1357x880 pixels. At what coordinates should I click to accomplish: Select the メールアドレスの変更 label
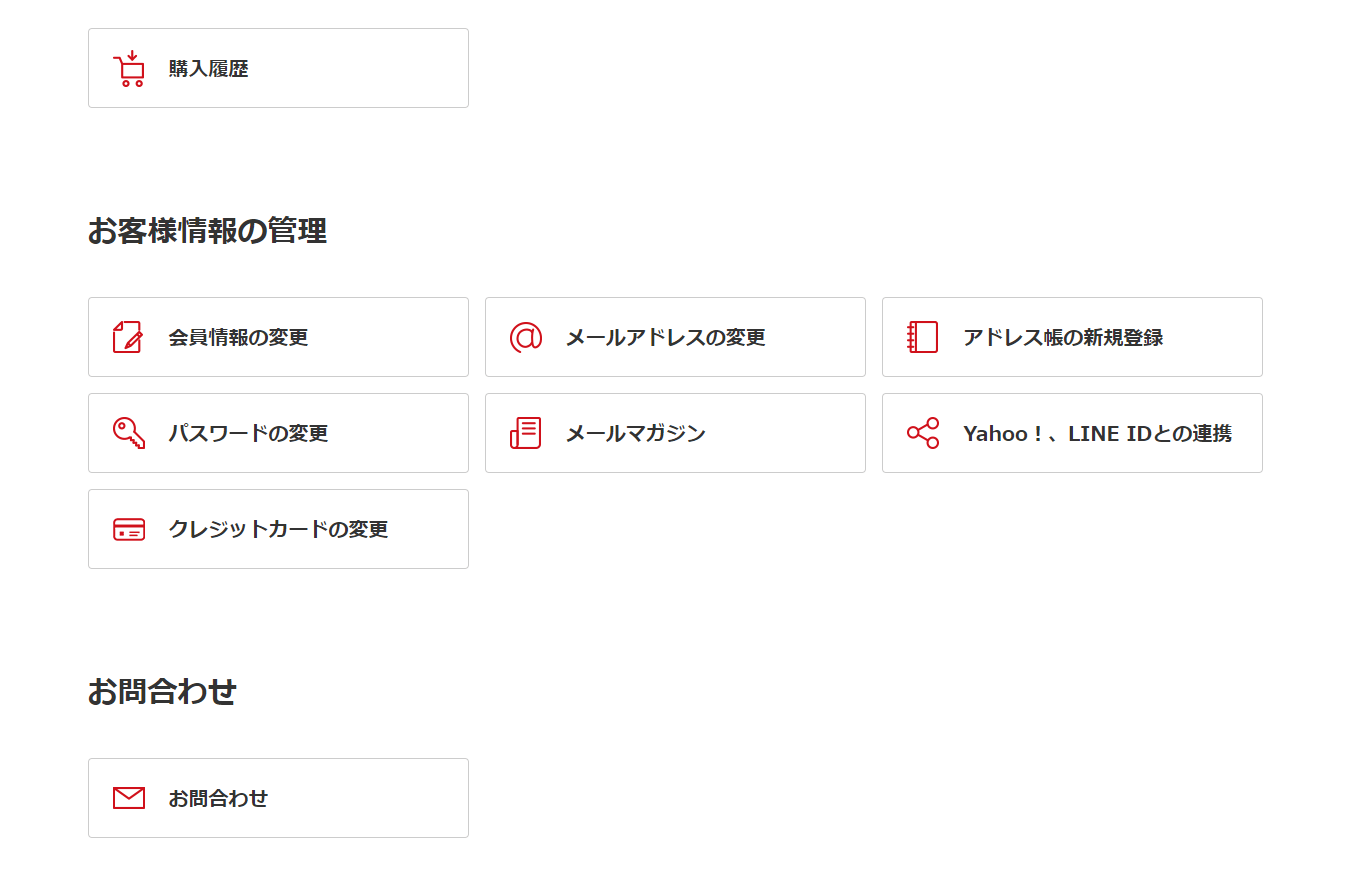point(665,337)
